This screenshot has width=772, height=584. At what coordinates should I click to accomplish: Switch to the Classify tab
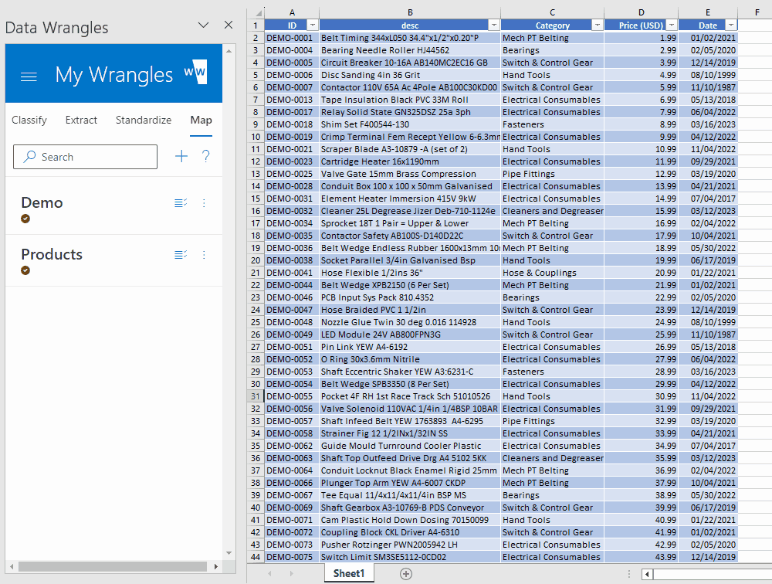[29, 120]
